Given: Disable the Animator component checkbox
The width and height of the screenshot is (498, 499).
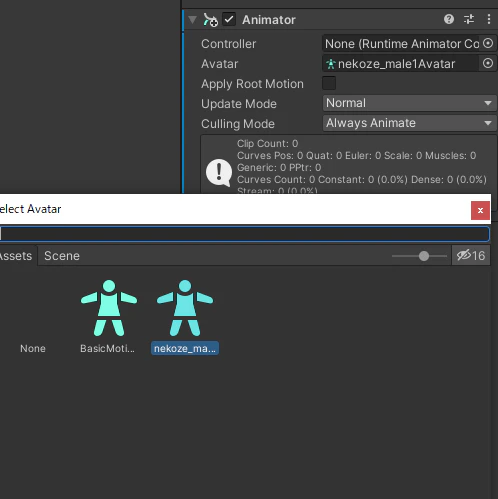Looking at the screenshot, I should [x=229, y=19].
